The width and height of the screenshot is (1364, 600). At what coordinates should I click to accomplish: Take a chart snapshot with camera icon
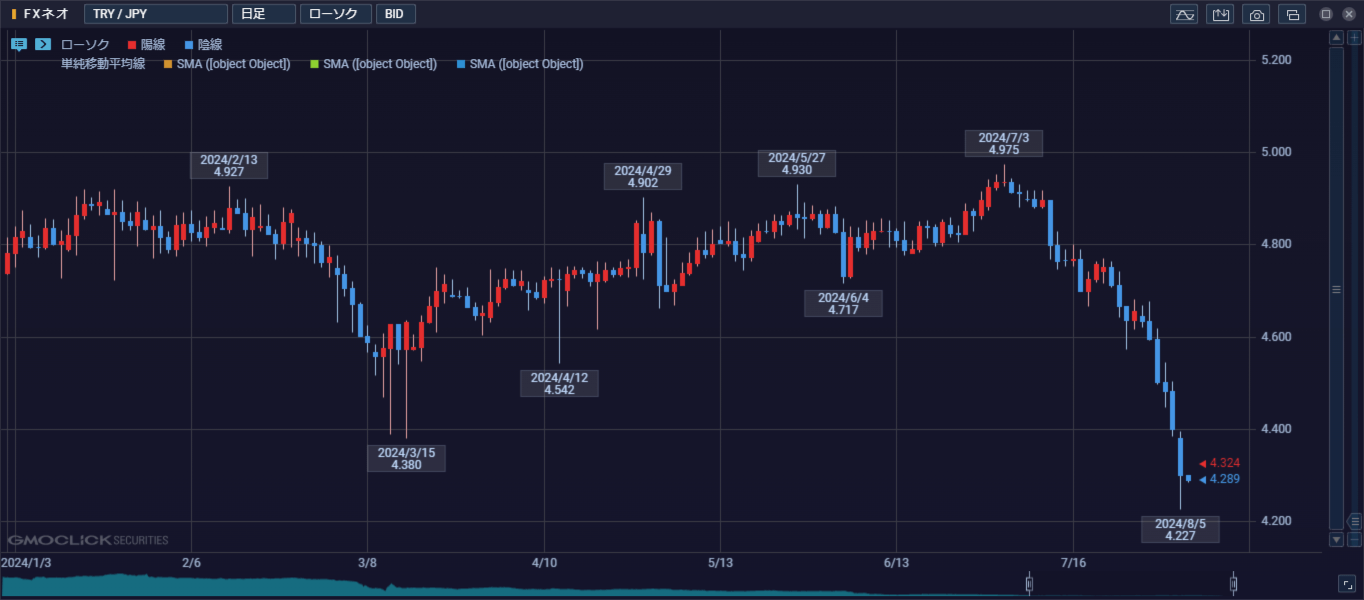tap(1257, 14)
